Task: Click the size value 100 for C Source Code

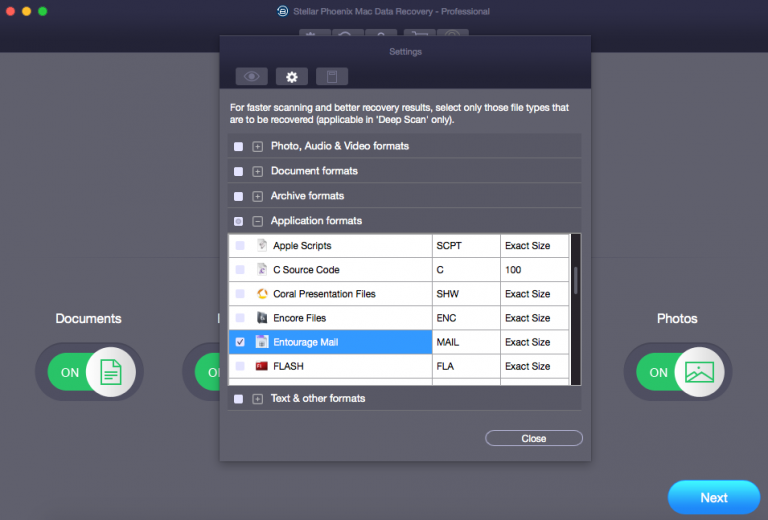Action: [513, 270]
